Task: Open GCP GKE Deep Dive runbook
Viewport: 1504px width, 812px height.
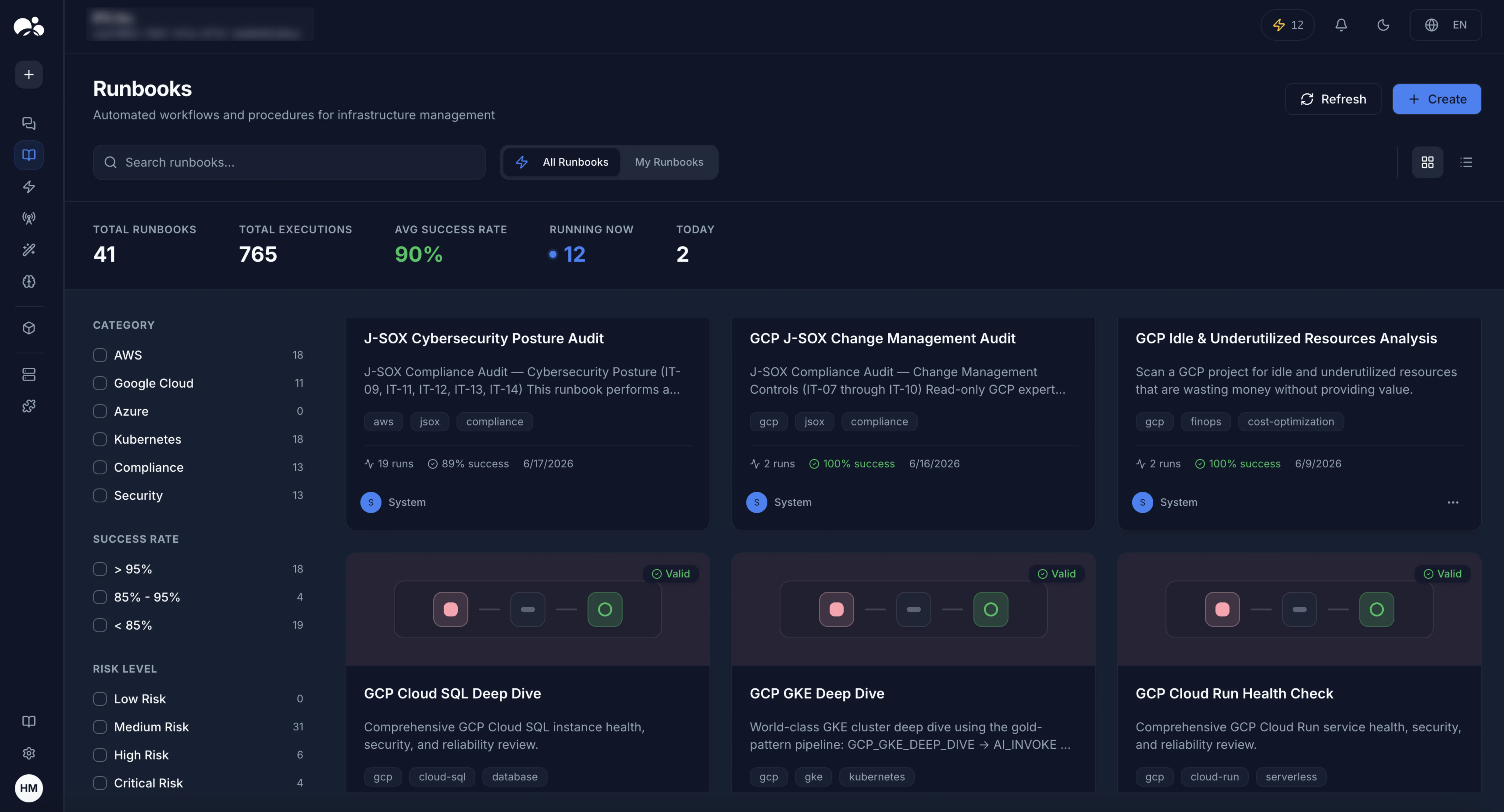Action: (817, 693)
